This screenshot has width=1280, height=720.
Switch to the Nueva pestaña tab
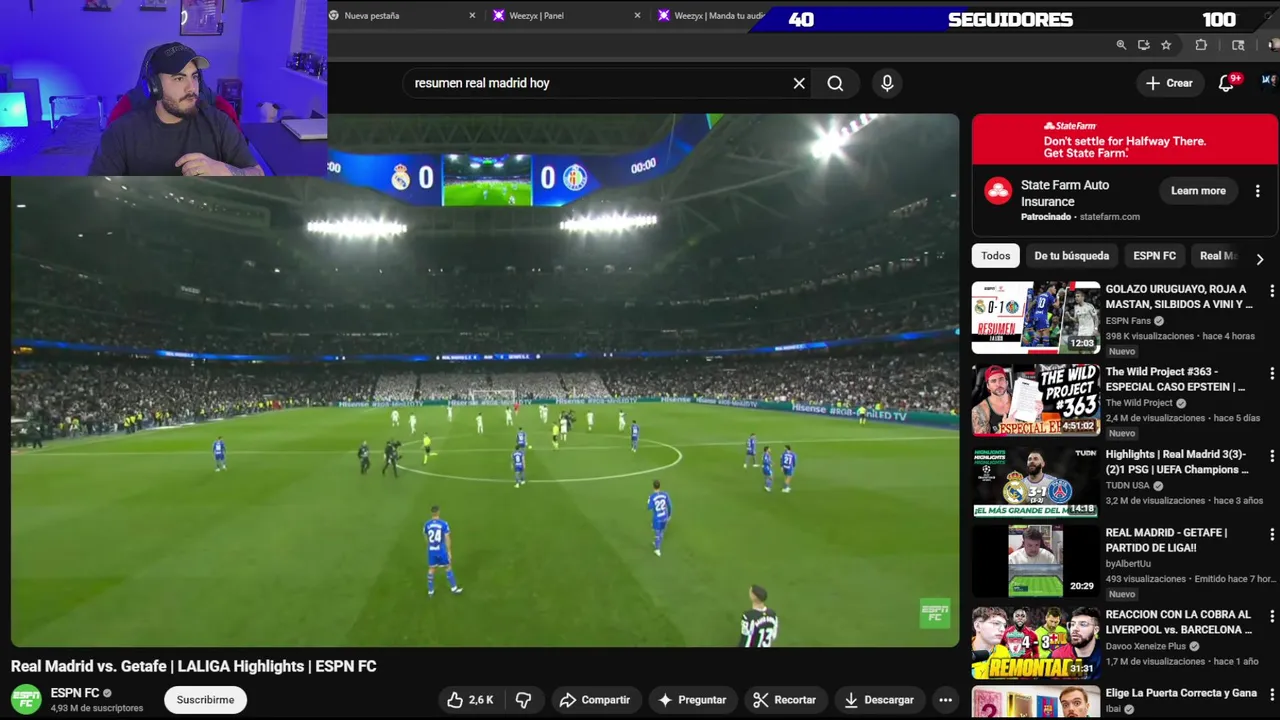coord(400,15)
